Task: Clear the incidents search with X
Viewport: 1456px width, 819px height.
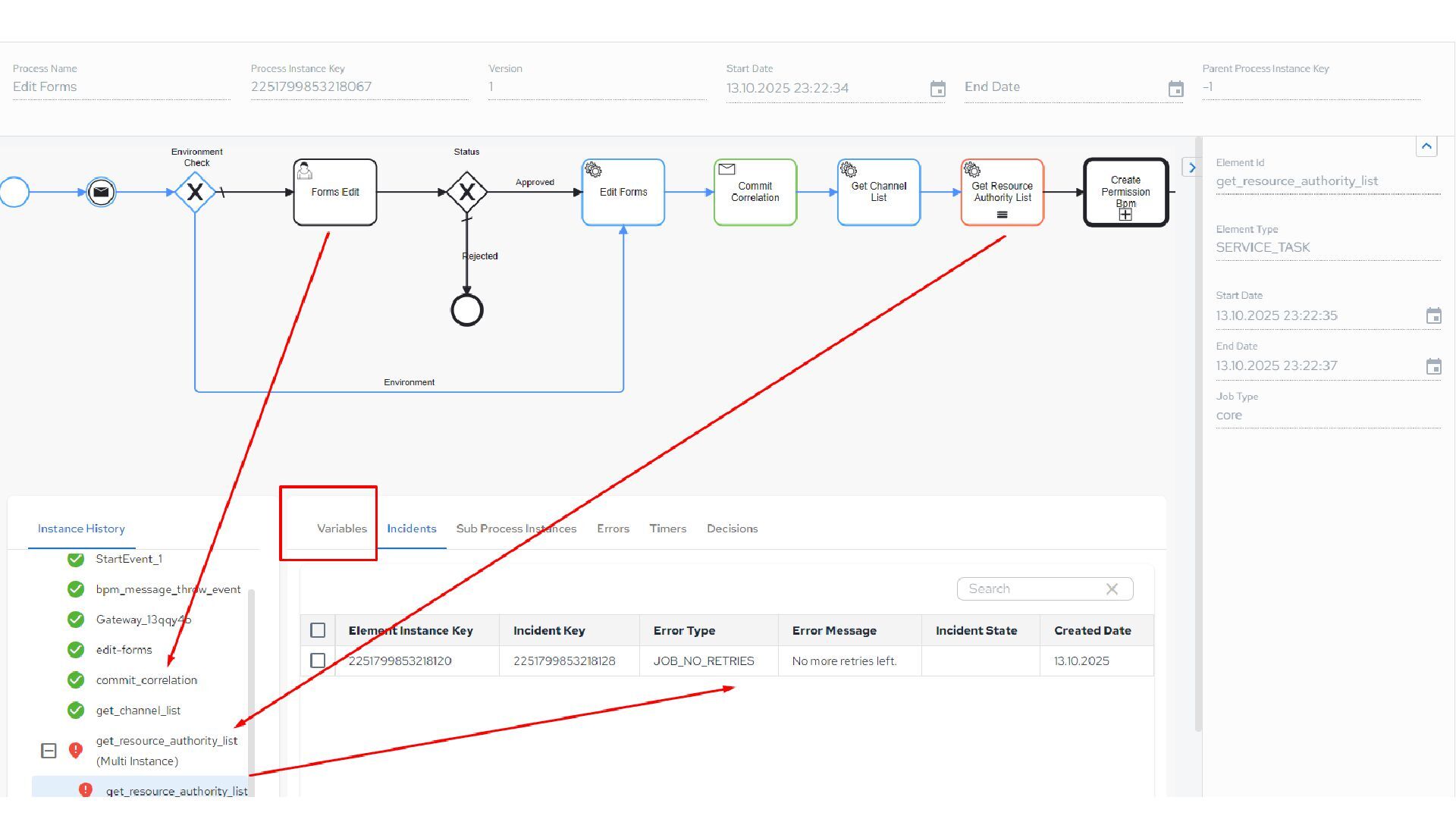Action: pyautogui.click(x=1112, y=589)
